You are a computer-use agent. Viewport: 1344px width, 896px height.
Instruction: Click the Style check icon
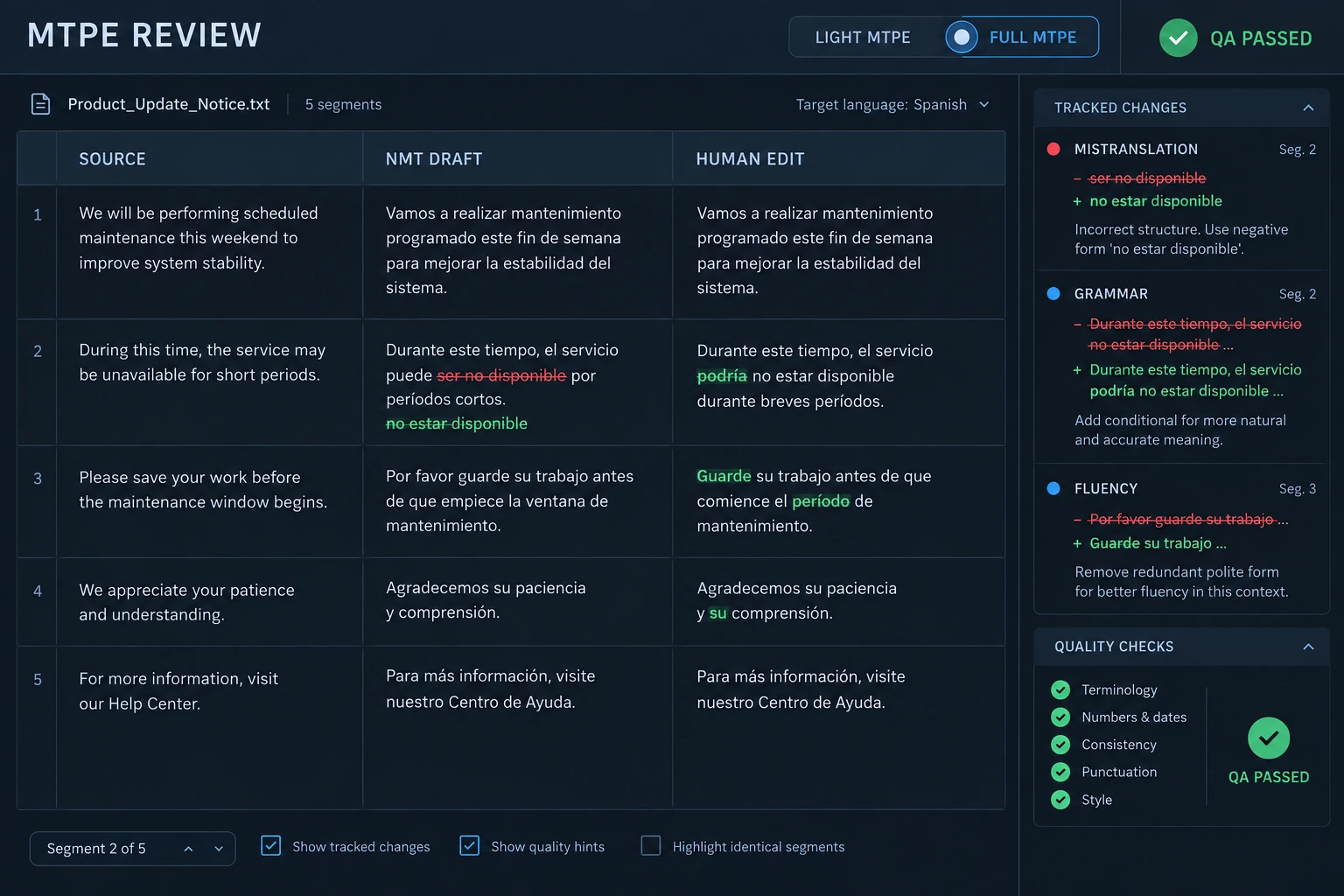(1060, 800)
